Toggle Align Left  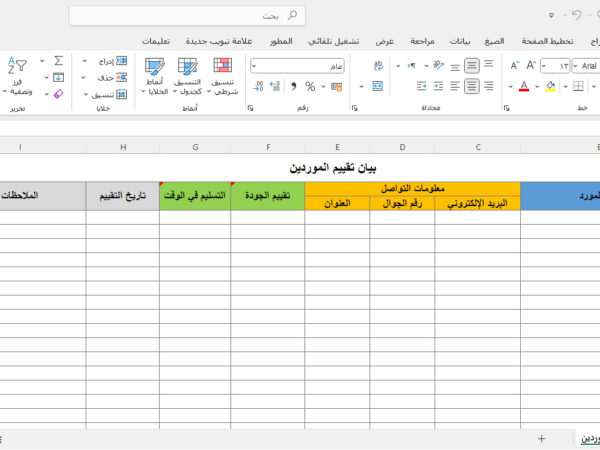point(455,86)
